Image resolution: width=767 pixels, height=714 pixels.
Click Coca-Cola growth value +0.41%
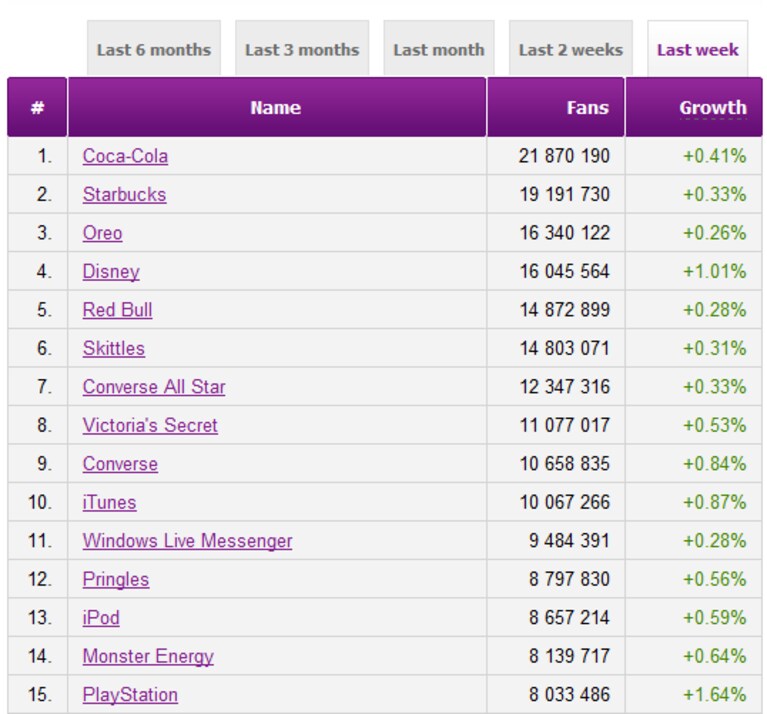tap(715, 156)
